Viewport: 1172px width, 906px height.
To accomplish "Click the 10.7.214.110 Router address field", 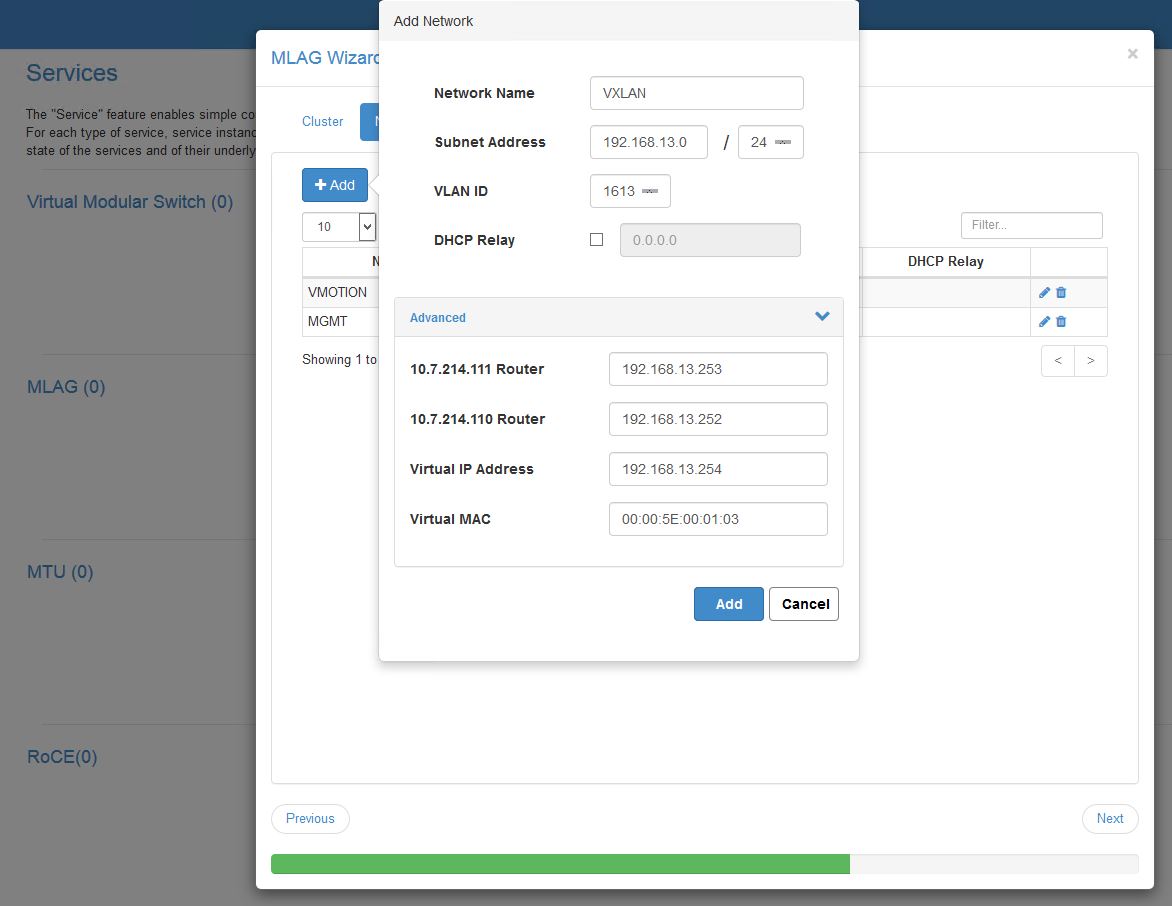I will click(718, 419).
